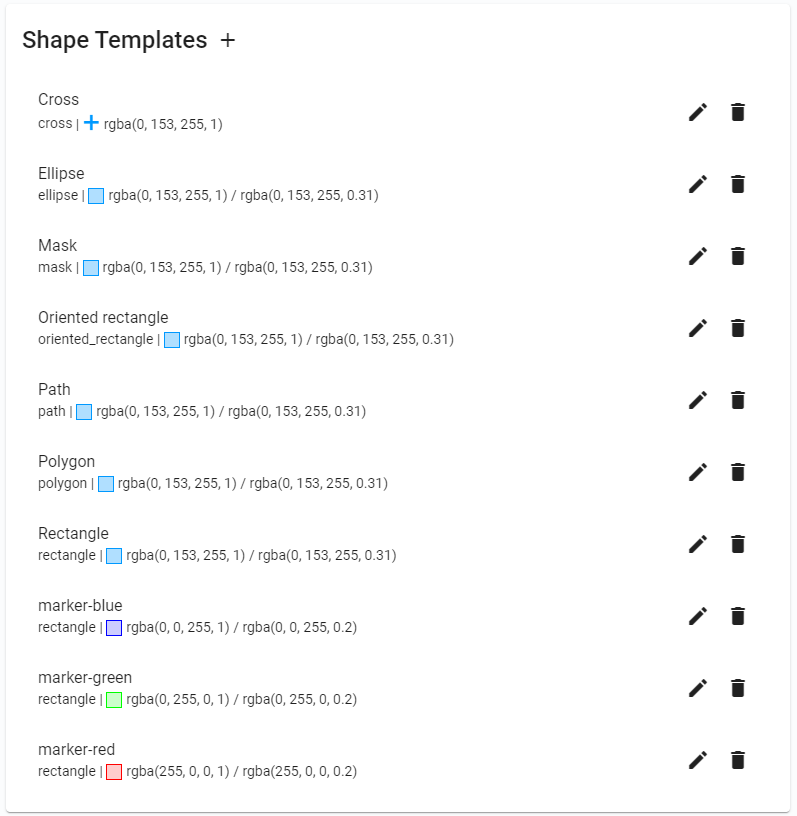Delete the Ellipse template

point(737,184)
